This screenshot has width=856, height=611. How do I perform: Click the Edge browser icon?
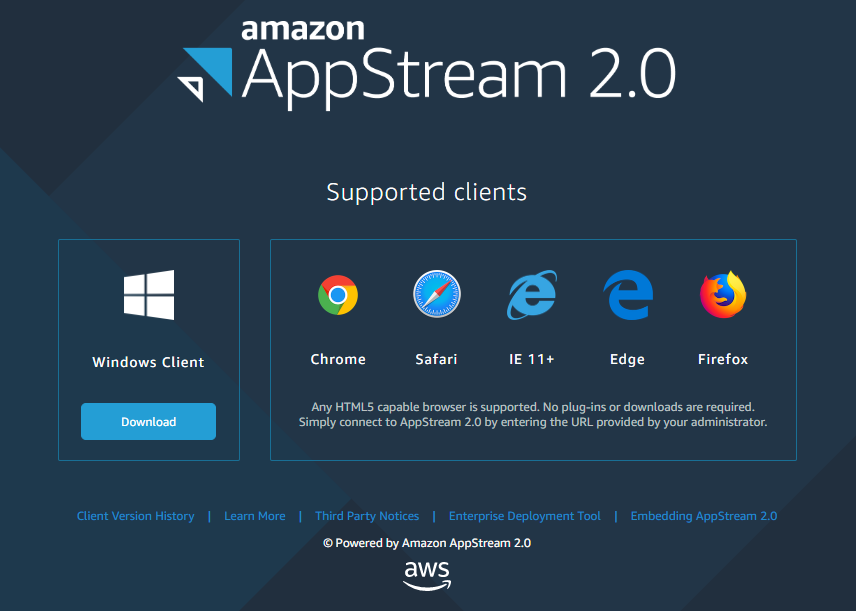628,295
